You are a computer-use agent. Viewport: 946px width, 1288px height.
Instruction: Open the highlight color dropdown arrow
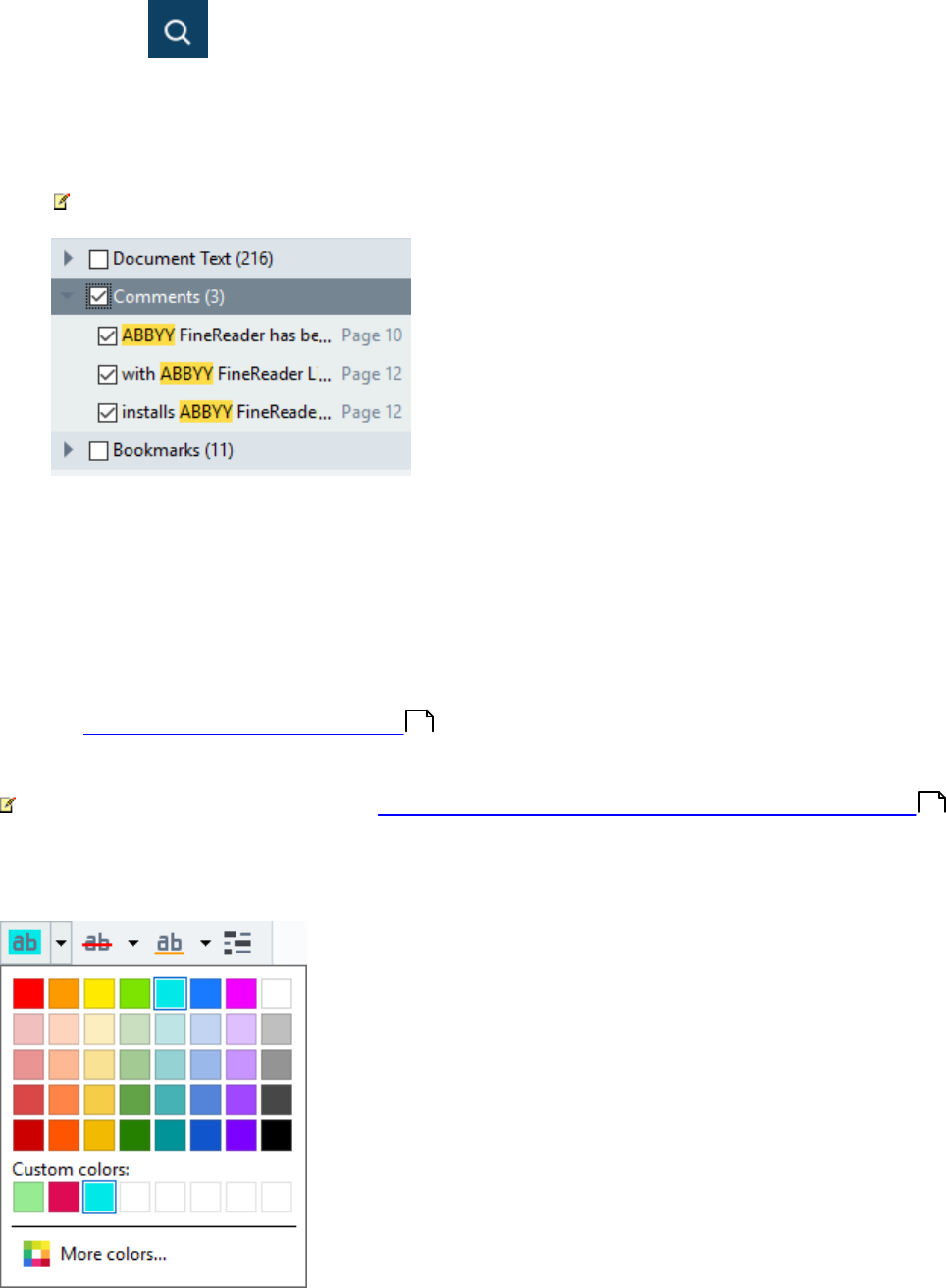click(x=61, y=943)
